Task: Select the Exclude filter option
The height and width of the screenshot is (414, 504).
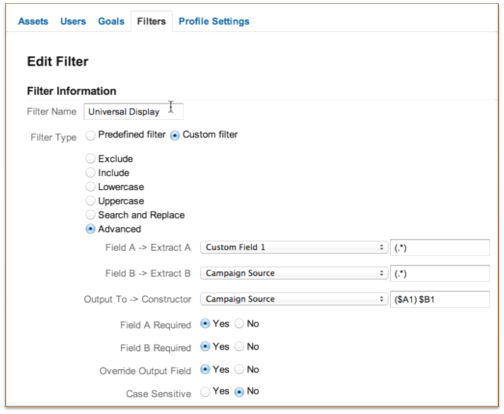Action: coord(90,158)
